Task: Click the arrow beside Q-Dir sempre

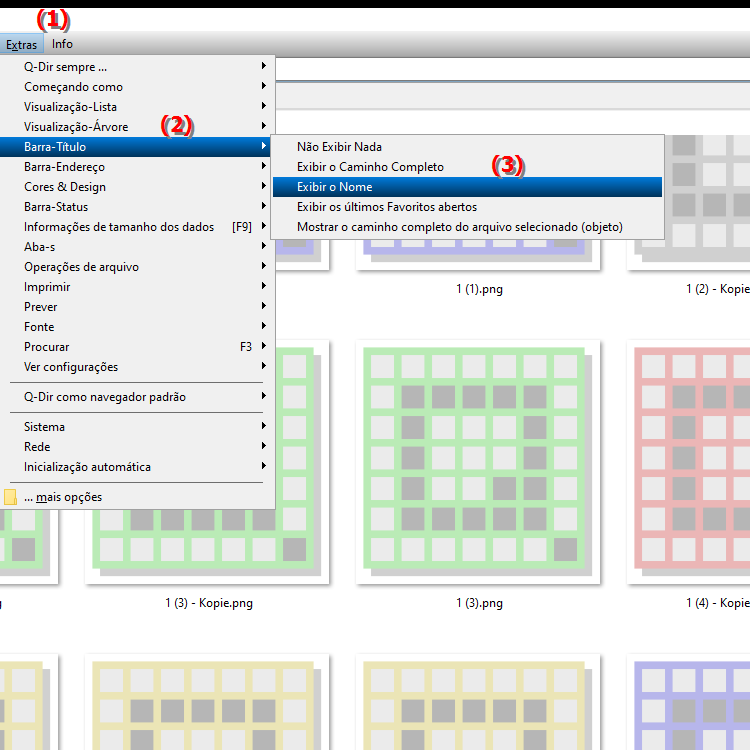Action: [x=264, y=66]
